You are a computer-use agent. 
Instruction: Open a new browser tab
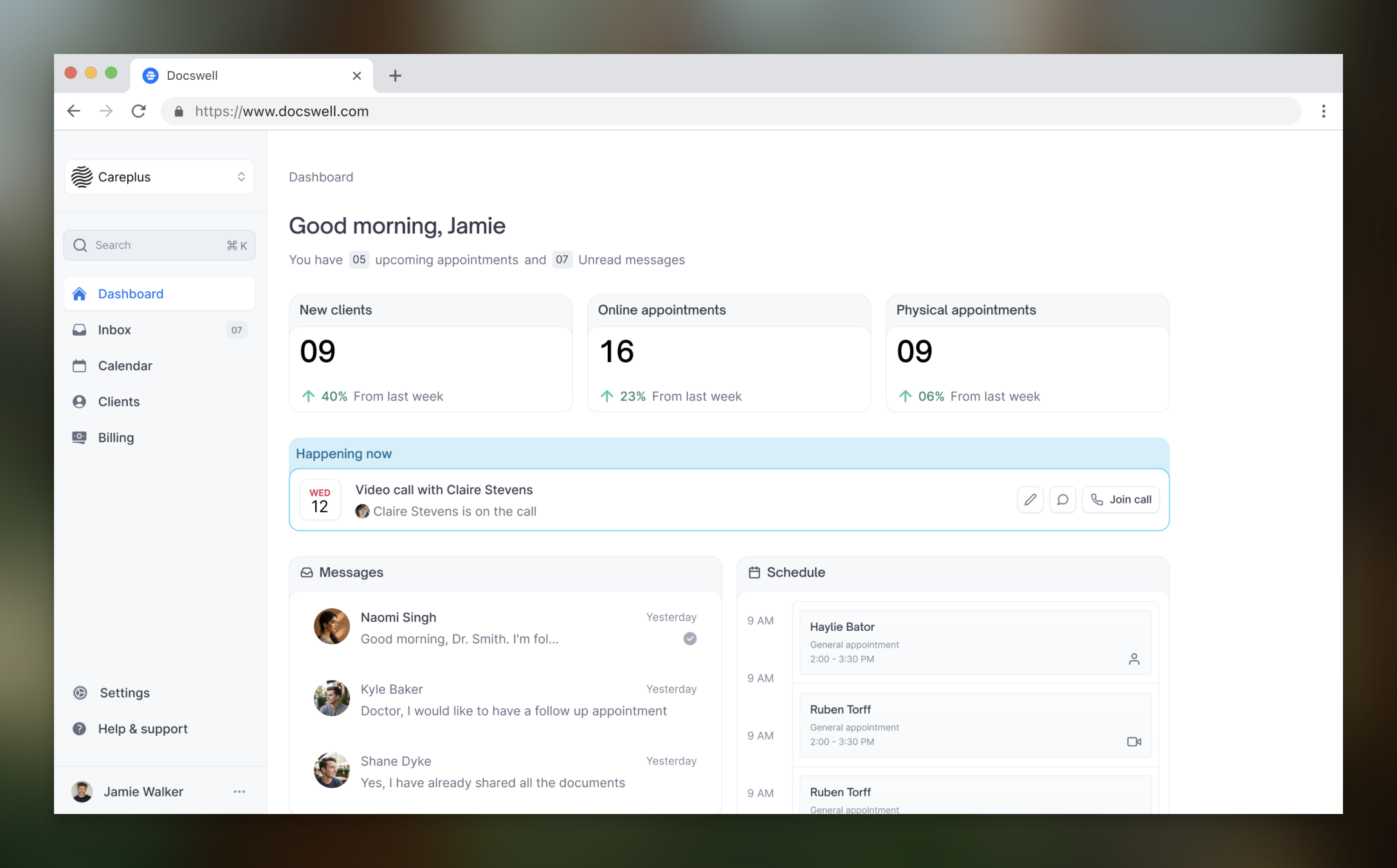point(396,76)
